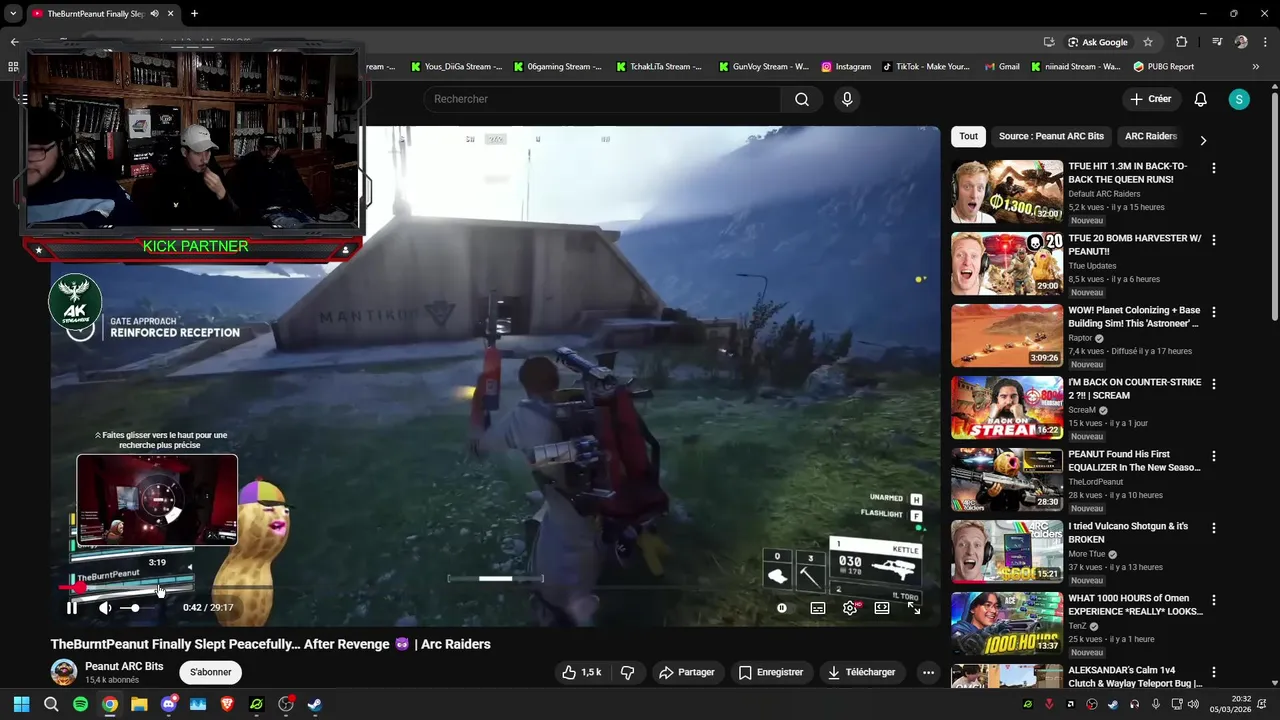Mute the tab via speaker icon
The height and width of the screenshot is (720, 1280).
[154, 14]
